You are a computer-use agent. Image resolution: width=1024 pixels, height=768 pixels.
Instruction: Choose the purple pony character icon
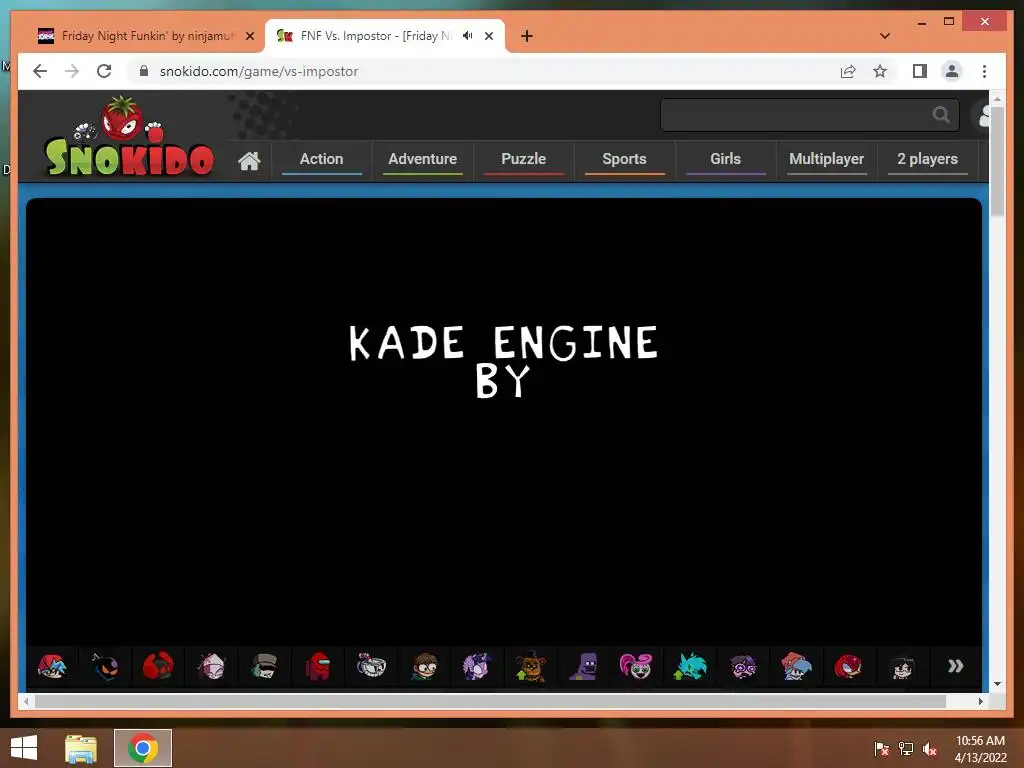pos(477,667)
